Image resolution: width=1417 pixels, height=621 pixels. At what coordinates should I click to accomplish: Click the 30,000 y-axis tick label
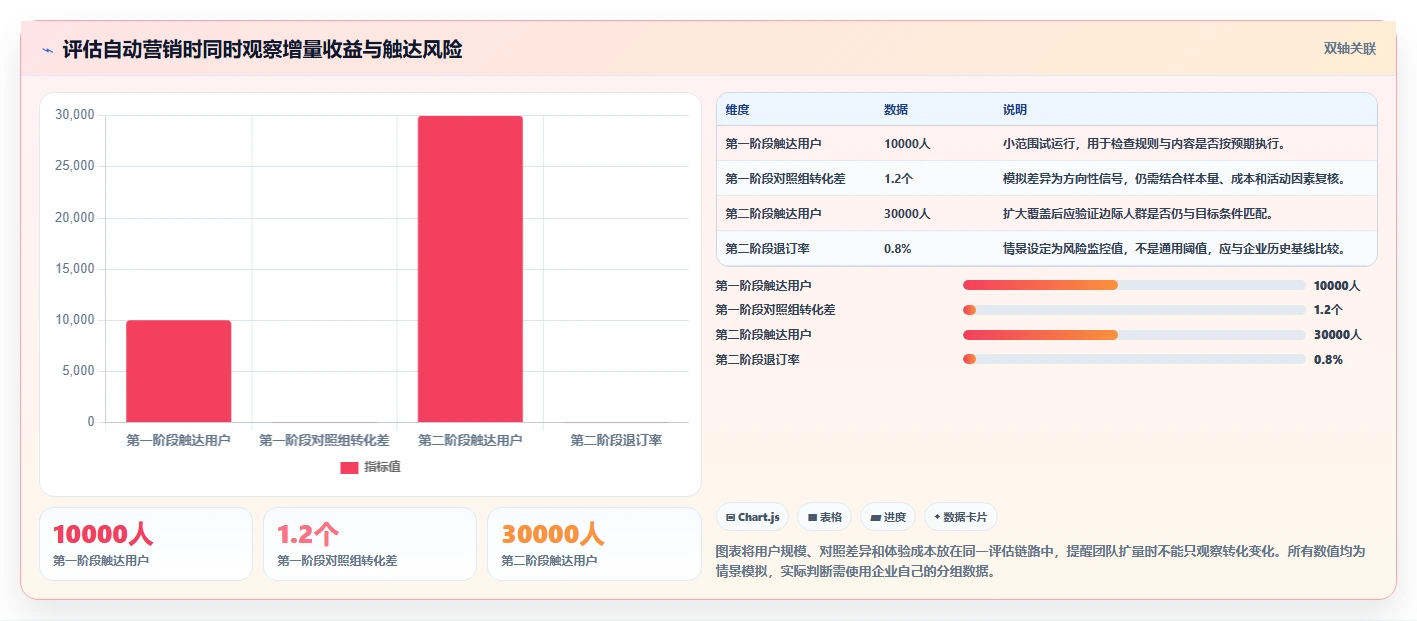pyautogui.click(x=75, y=115)
